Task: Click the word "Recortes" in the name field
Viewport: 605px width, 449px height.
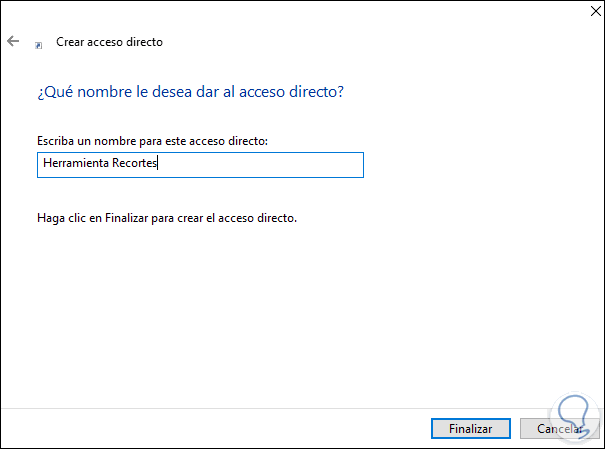Action: 133,165
